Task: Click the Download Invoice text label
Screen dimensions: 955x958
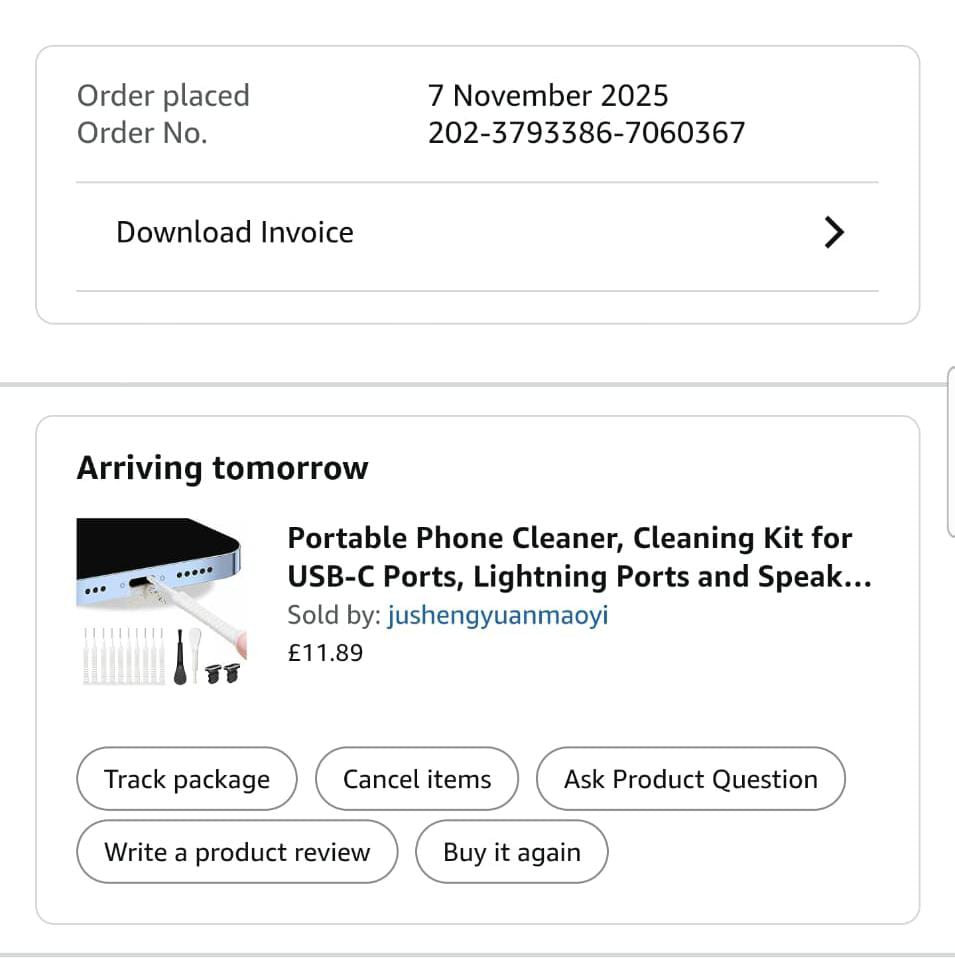Action: pos(235,233)
